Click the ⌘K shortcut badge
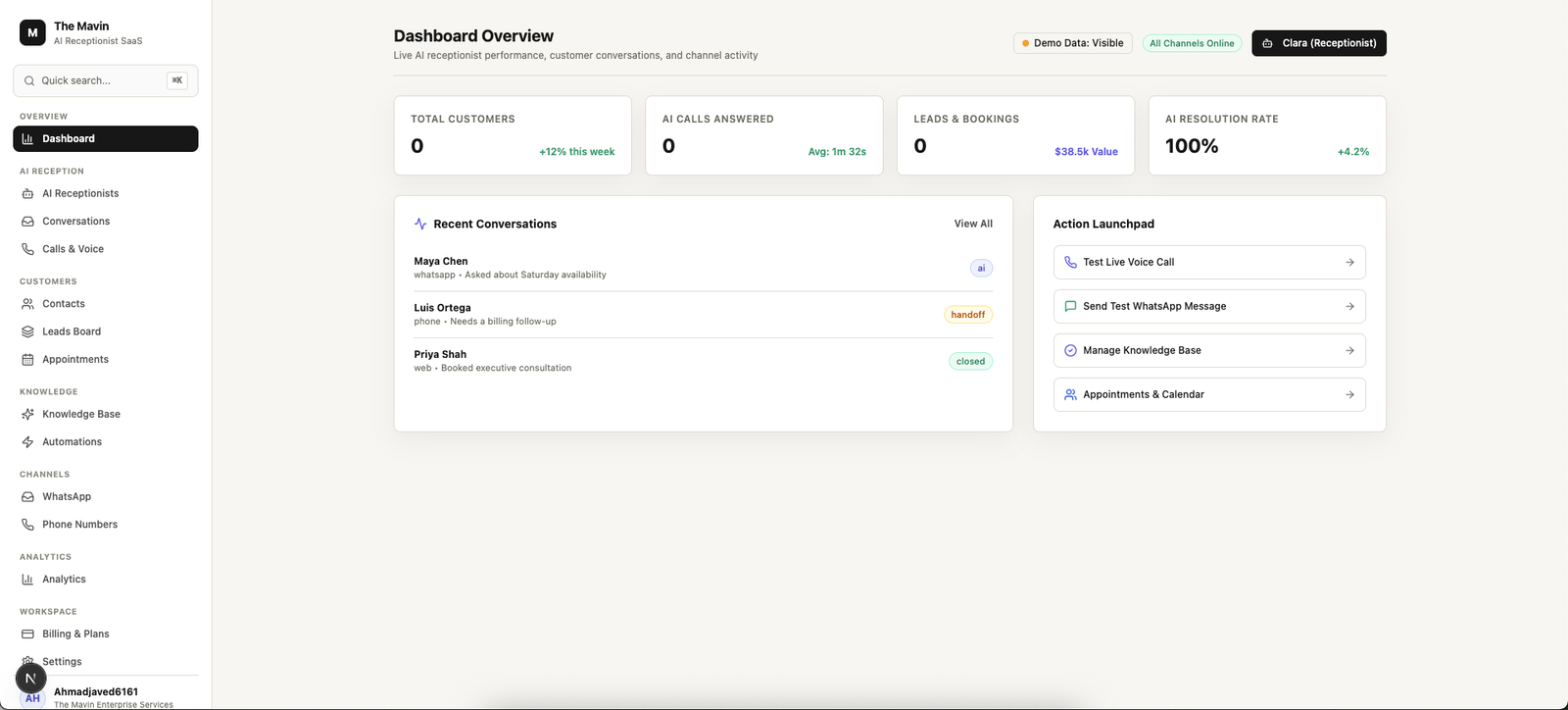 (x=177, y=80)
